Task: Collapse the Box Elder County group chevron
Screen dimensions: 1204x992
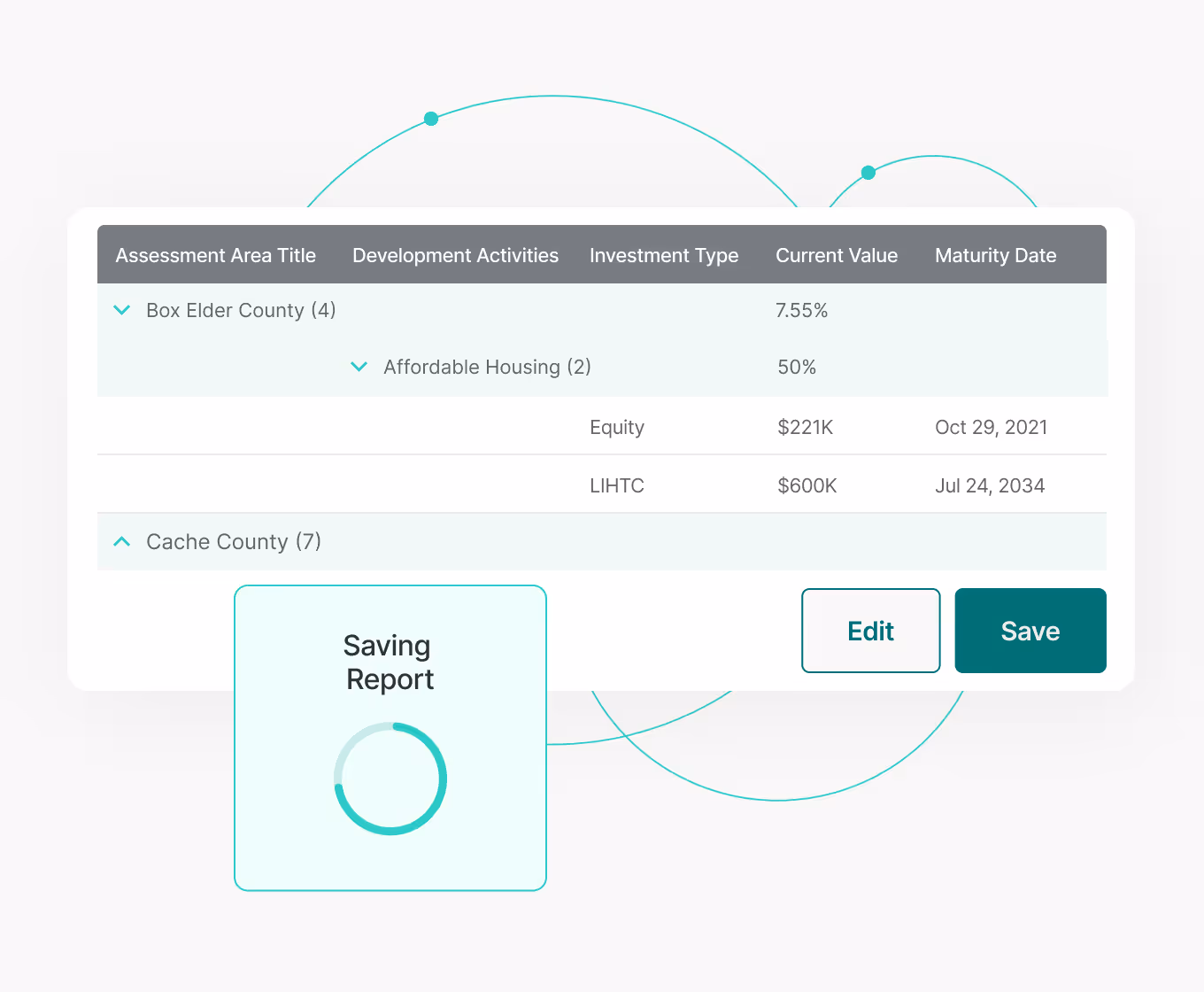Action: tap(122, 310)
